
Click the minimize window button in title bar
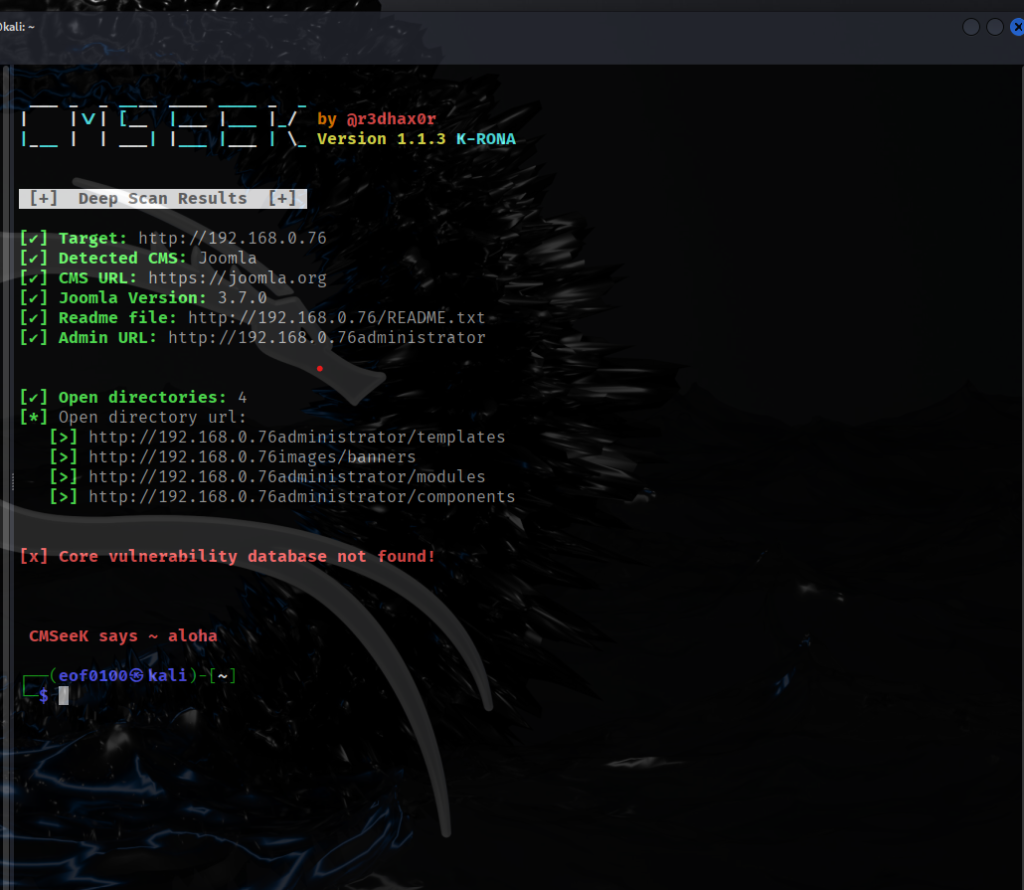[971, 27]
